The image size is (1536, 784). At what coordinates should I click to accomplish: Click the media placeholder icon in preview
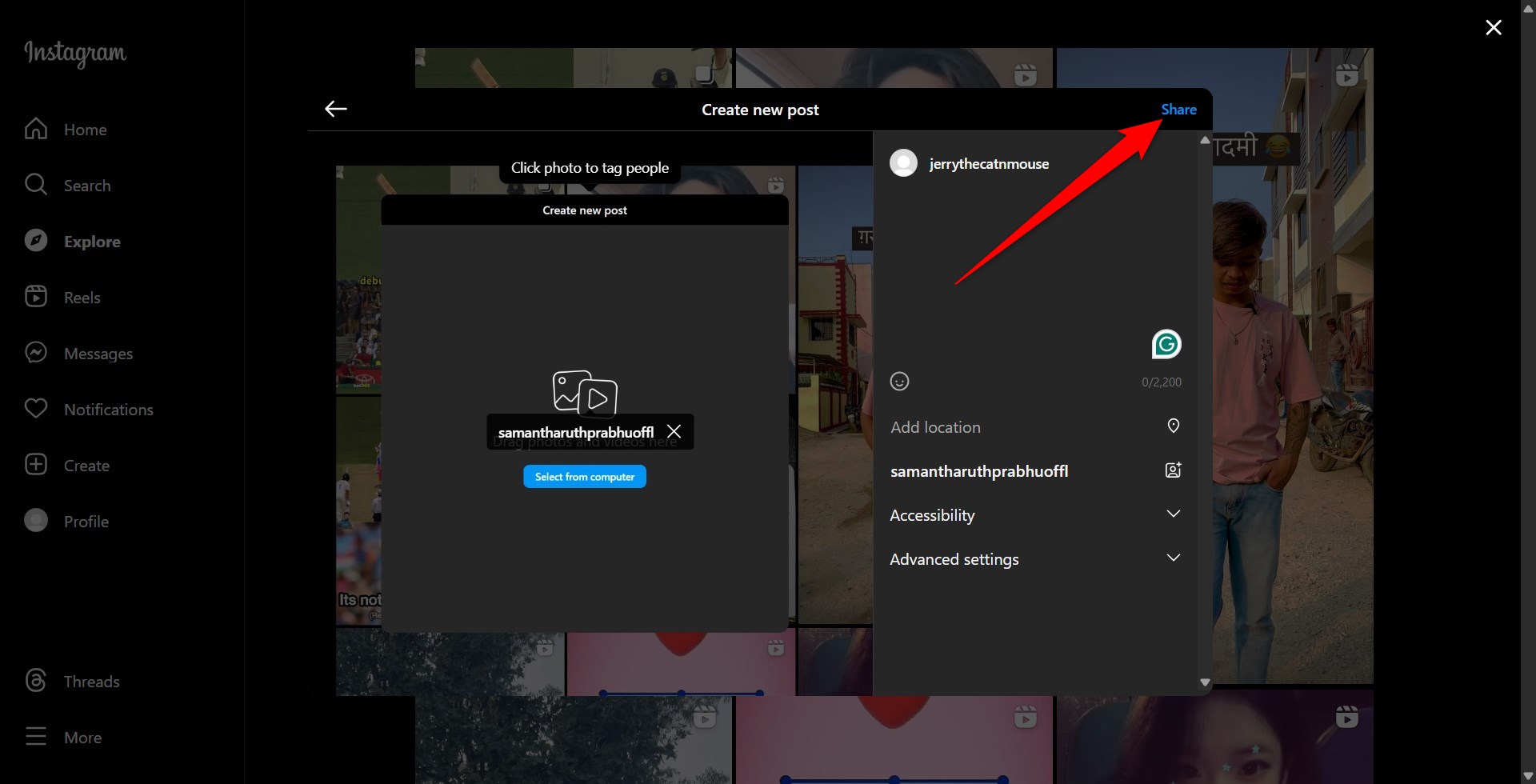coord(585,394)
